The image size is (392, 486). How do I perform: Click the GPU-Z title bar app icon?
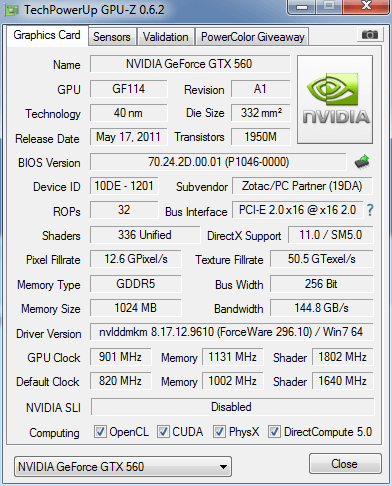pyautogui.click(x=11, y=10)
